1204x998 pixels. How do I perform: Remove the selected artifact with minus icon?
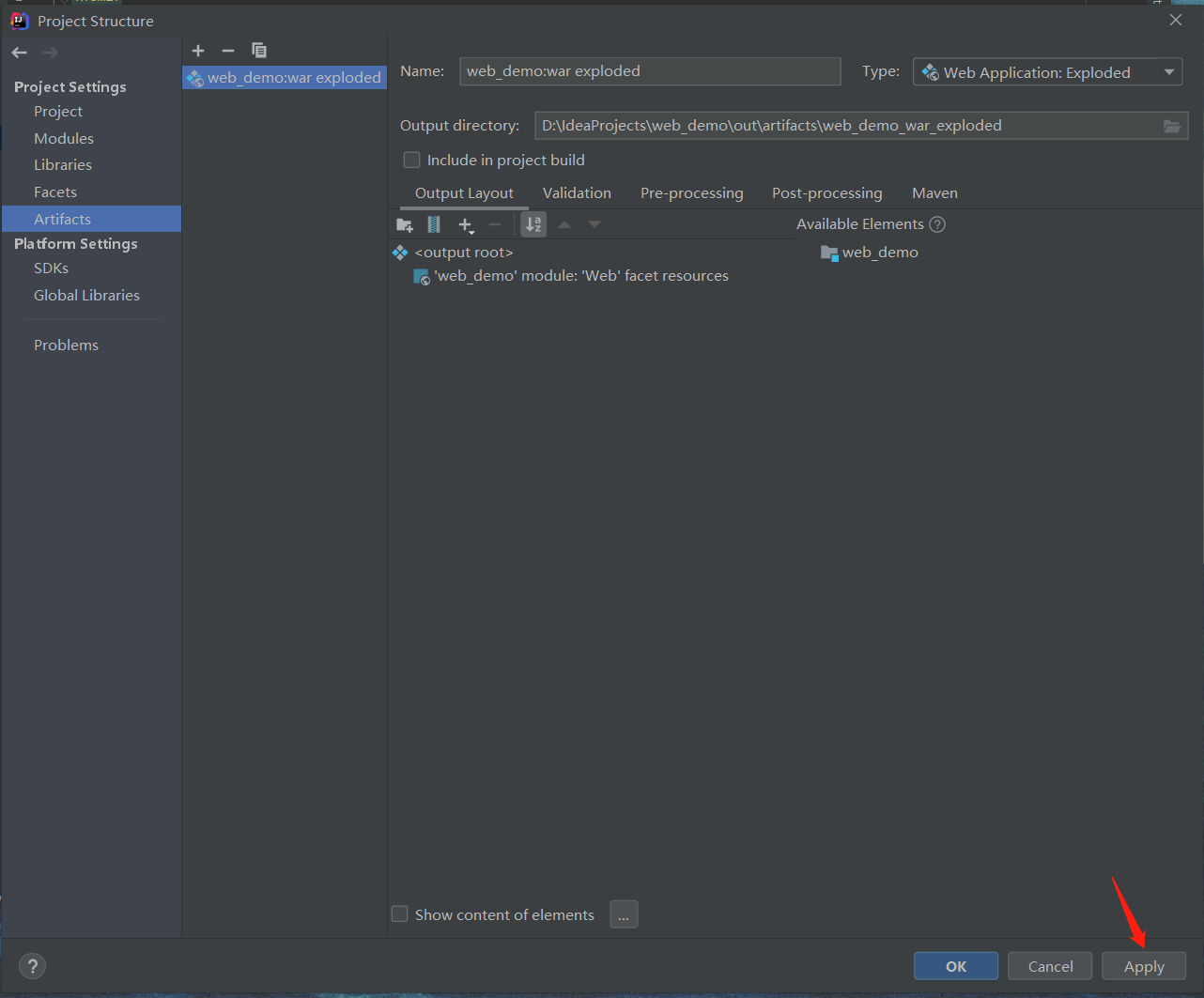[x=228, y=51]
